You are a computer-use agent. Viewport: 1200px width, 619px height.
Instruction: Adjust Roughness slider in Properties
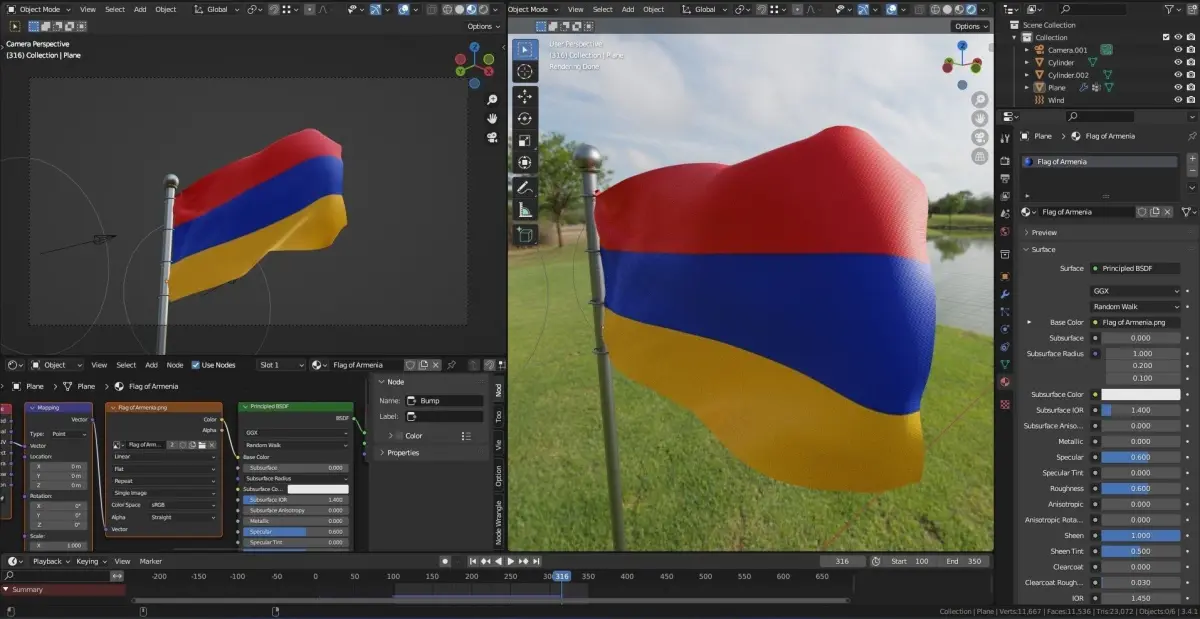(x=1141, y=488)
